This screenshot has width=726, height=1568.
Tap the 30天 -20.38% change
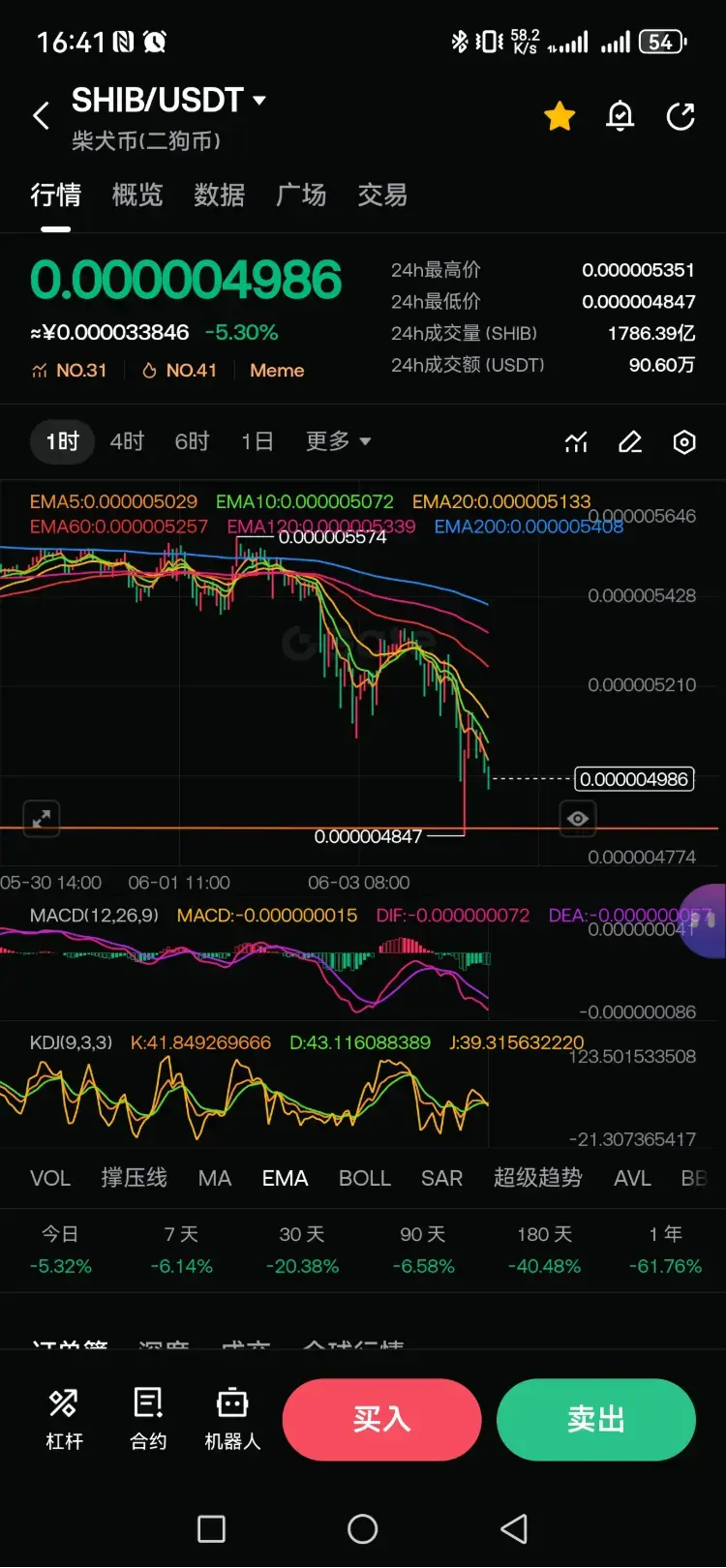(x=302, y=1250)
